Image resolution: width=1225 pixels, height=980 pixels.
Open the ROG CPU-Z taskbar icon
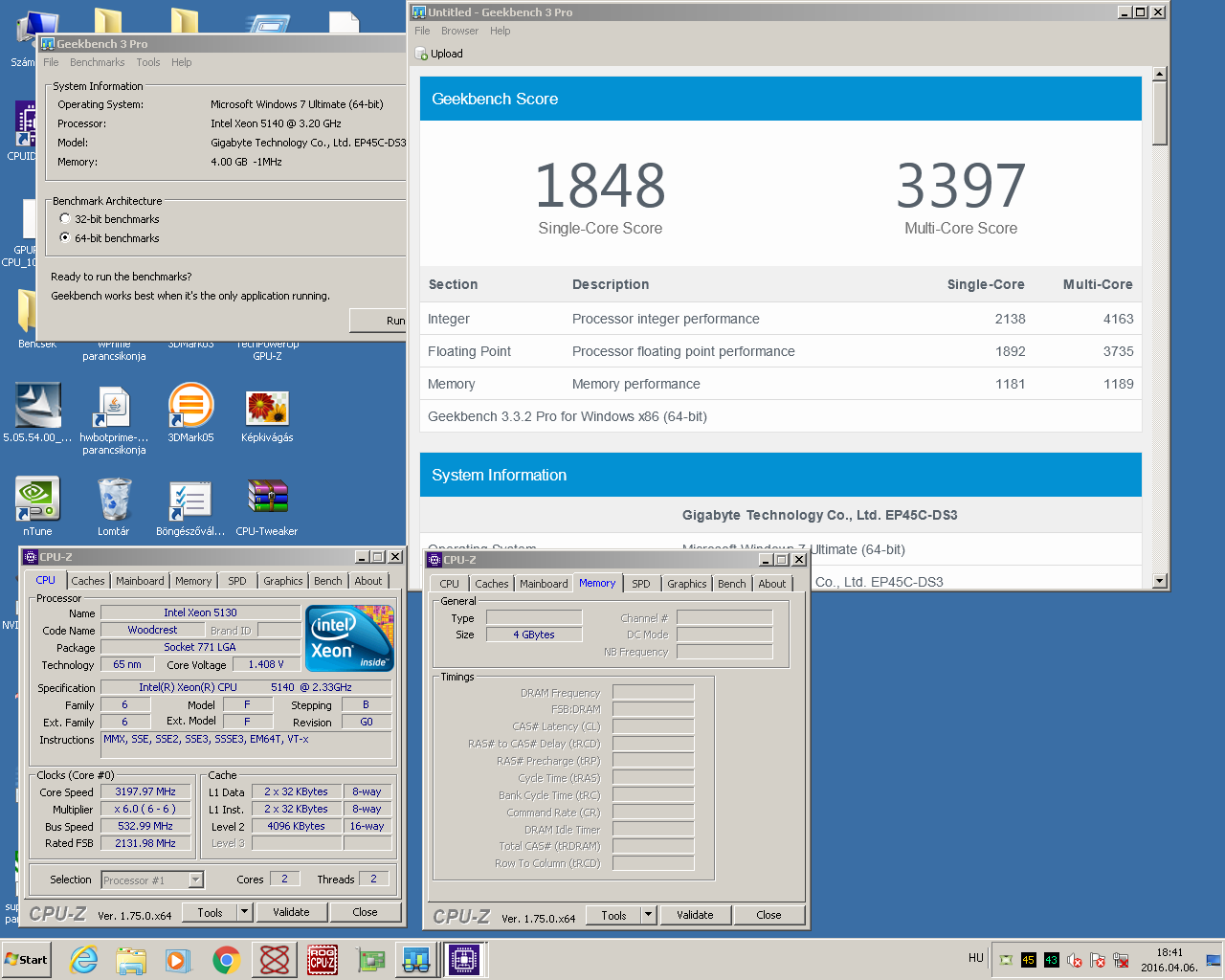pyautogui.click(x=322, y=960)
